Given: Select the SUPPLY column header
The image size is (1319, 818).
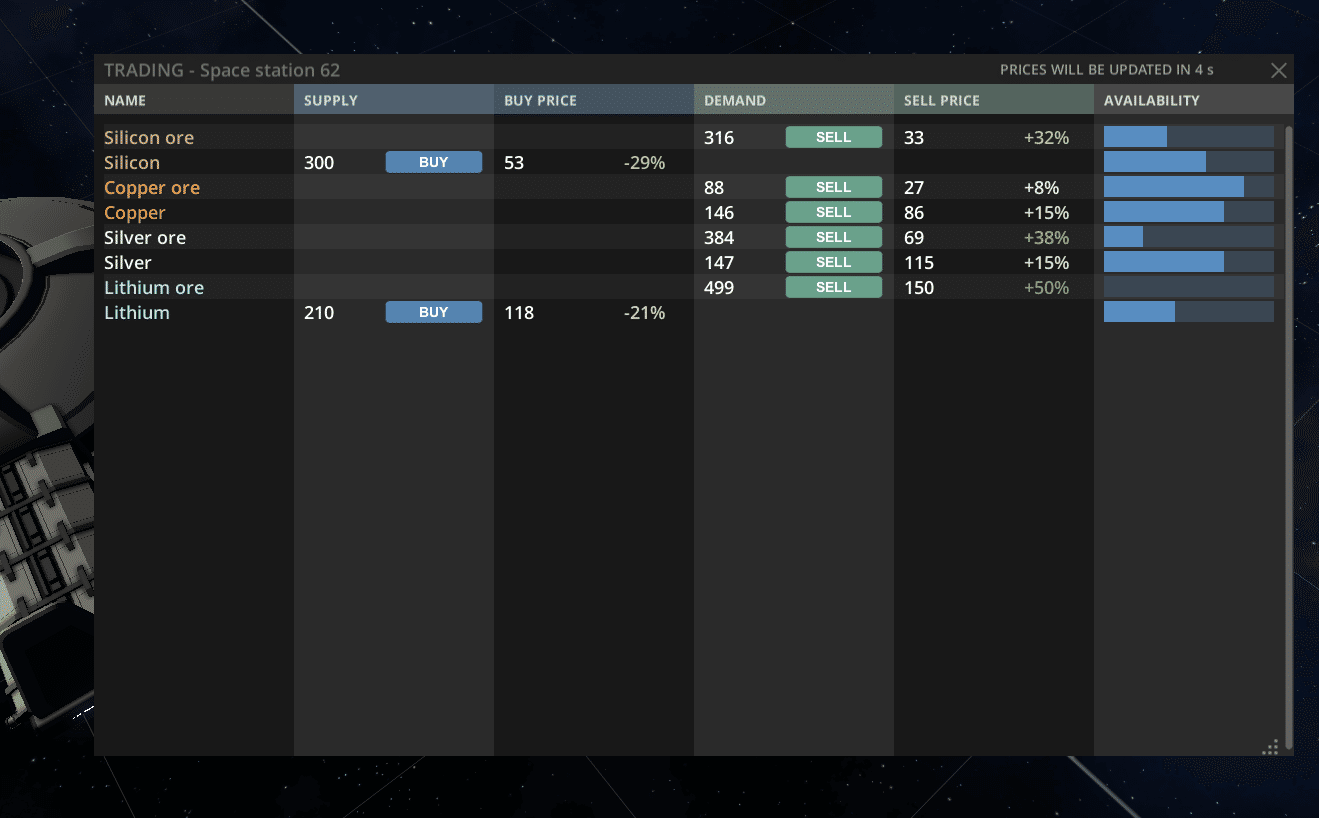Looking at the screenshot, I should click(x=394, y=100).
